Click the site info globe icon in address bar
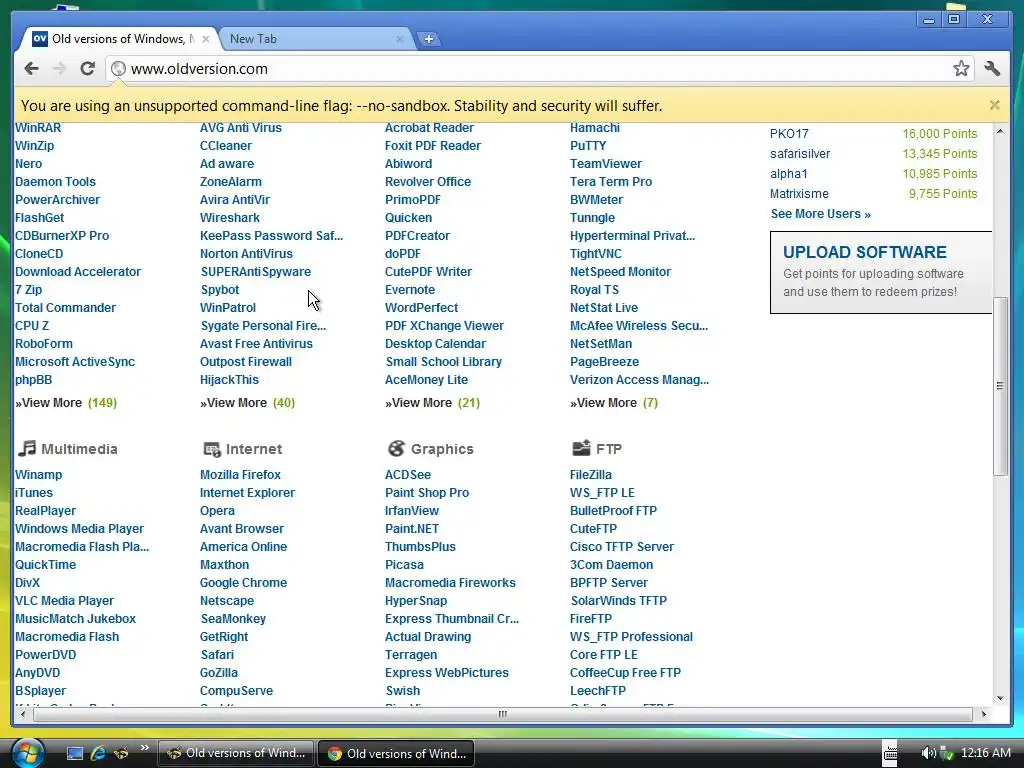 118,69
